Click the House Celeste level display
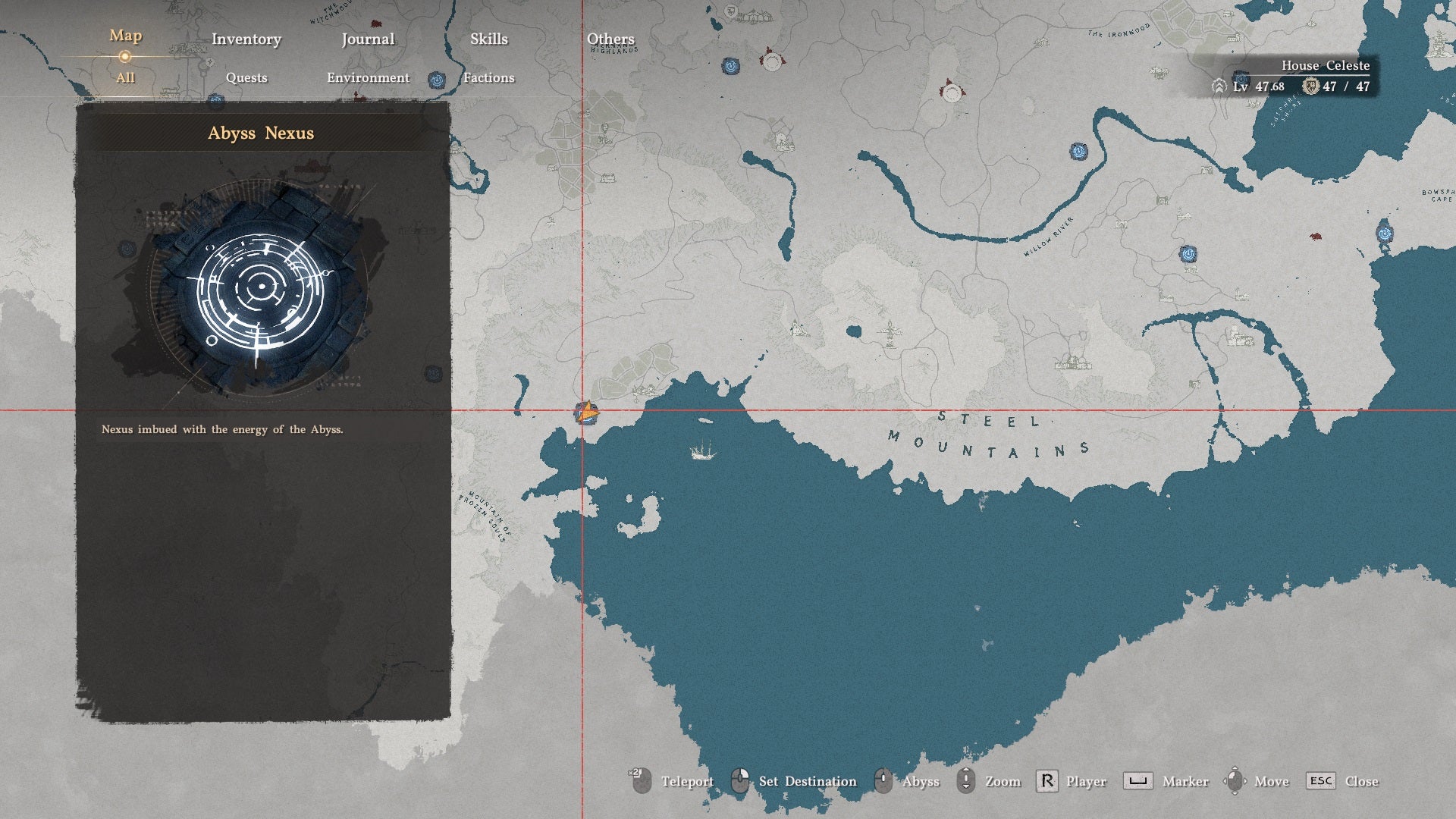The height and width of the screenshot is (819, 1456). point(1259,86)
